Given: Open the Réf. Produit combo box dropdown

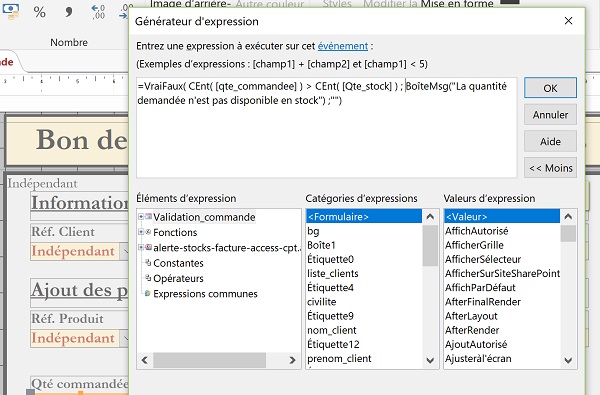Looking at the screenshot, I should point(125,338).
